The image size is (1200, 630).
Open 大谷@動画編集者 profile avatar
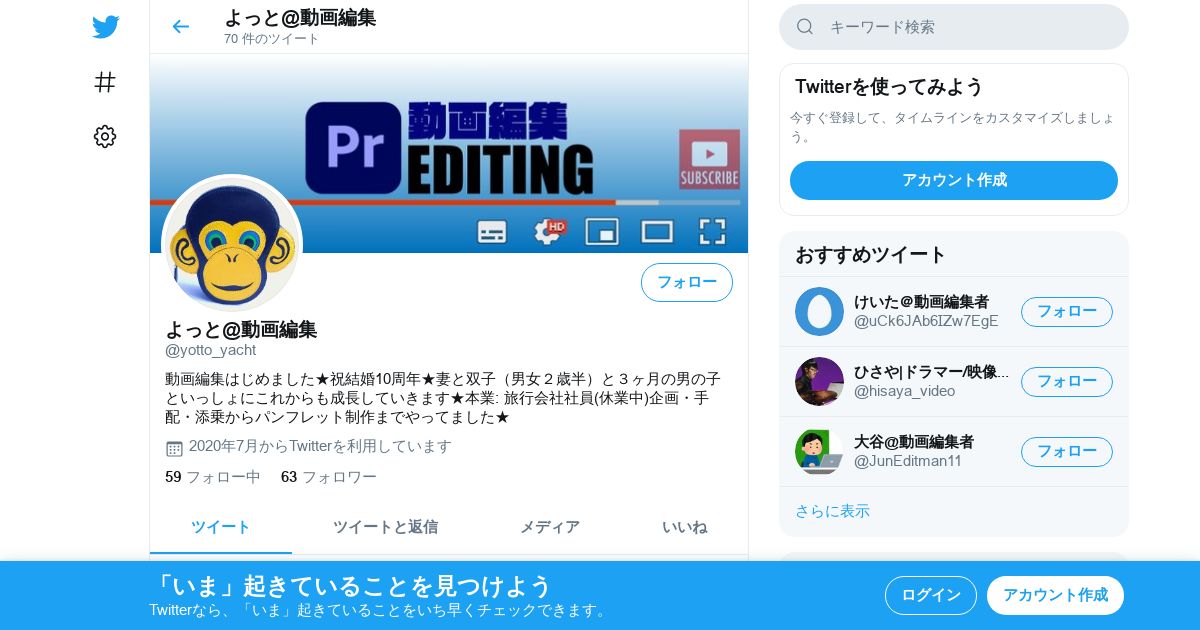coord(819,451)
